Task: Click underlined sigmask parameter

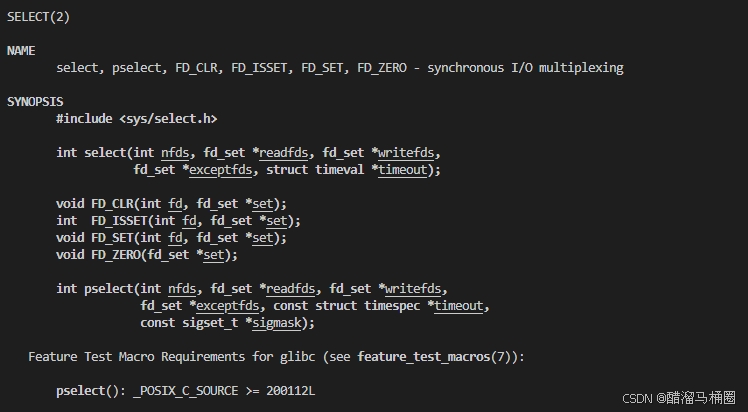Action: [277, 323]
